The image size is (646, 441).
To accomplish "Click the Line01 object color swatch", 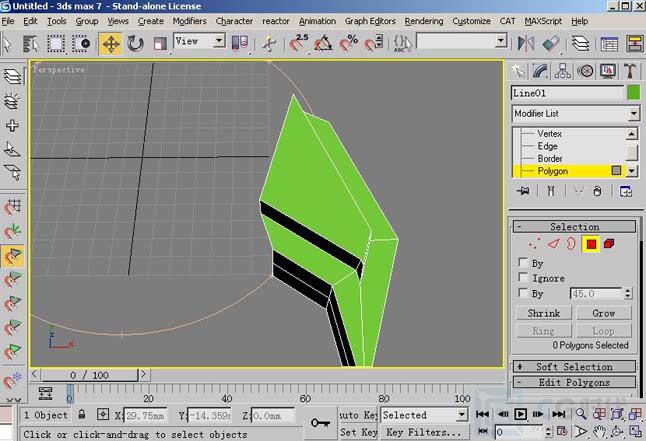I will (x=633, y=93).
